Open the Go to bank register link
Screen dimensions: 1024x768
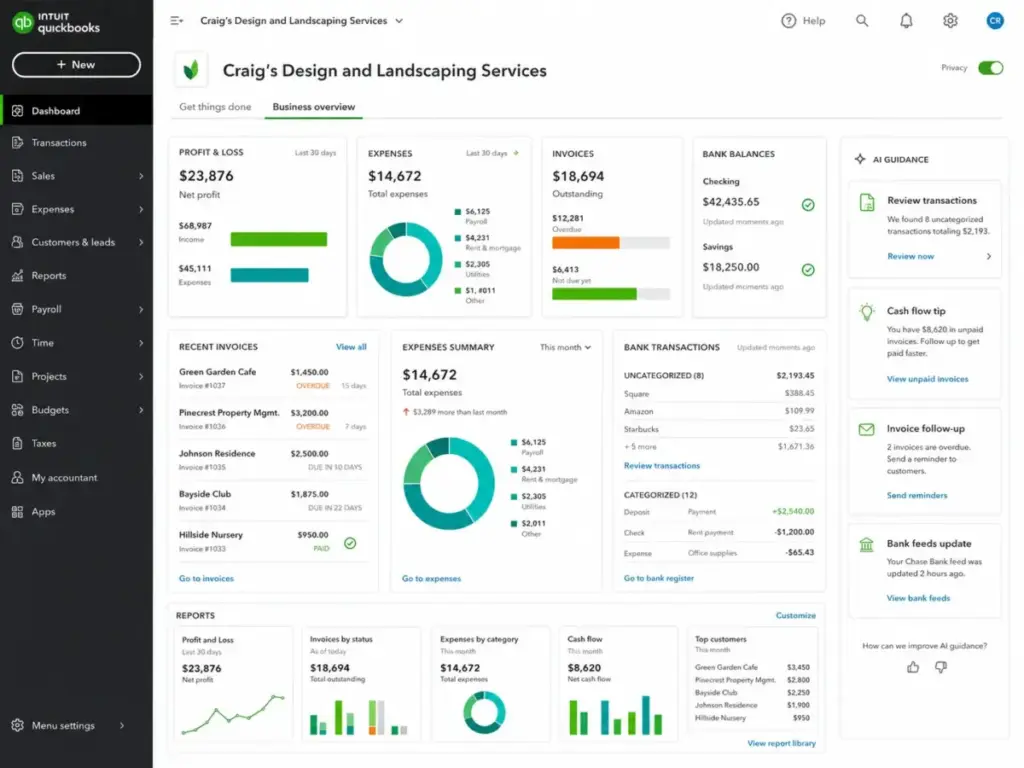click(658, 578)
